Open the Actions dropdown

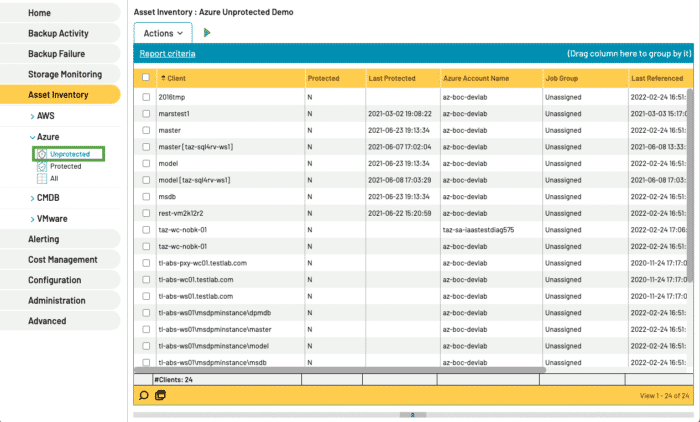tap(163, 33)
